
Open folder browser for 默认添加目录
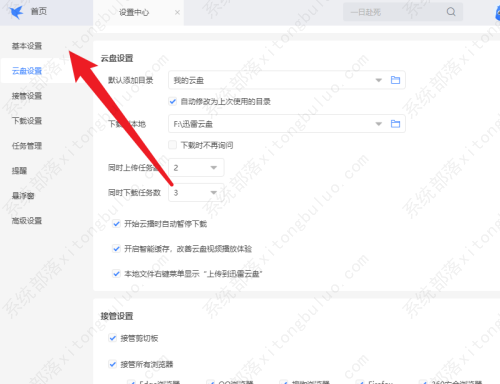(395, 80)
